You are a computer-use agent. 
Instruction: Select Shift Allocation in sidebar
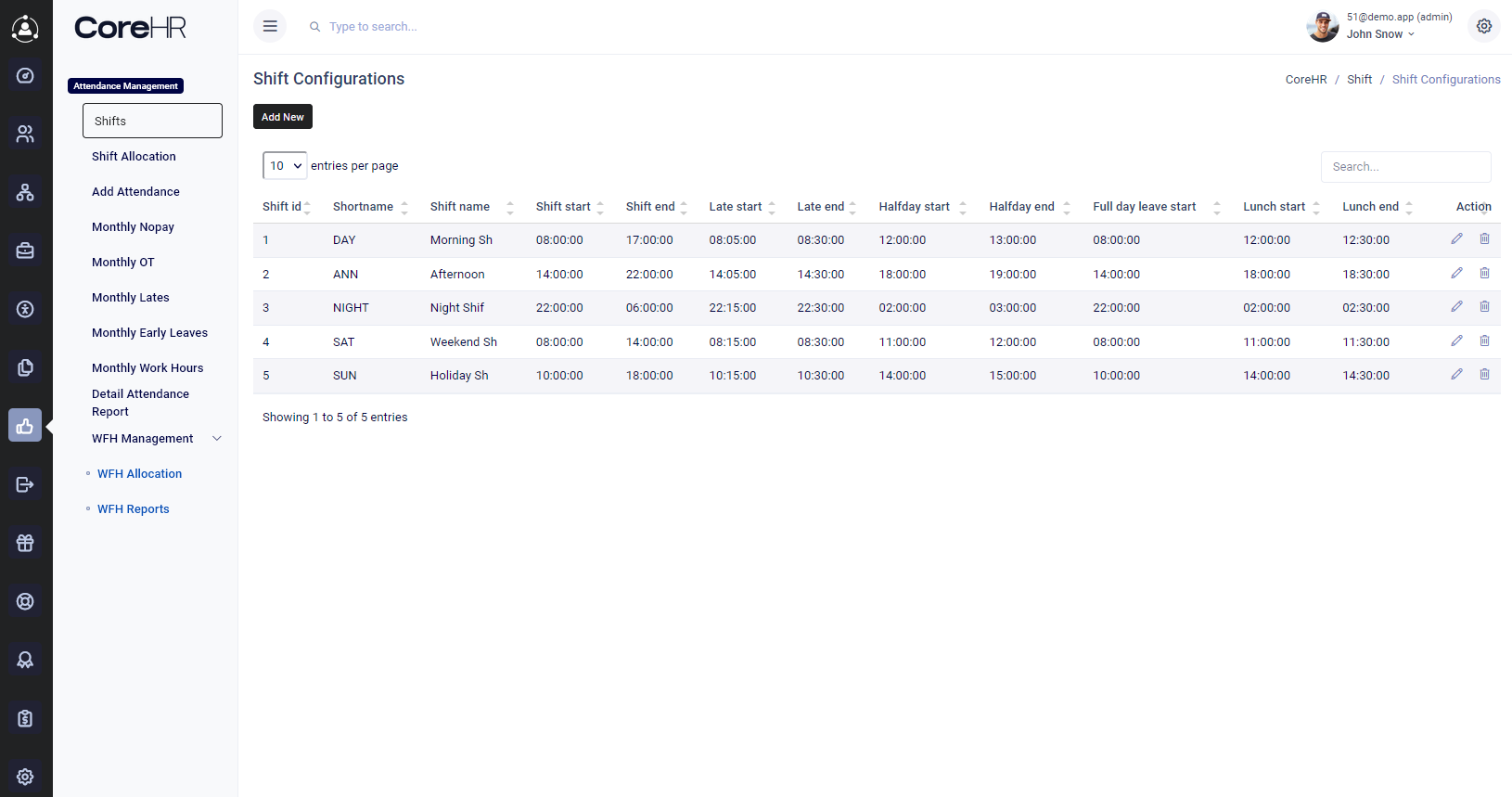(134, 157)
